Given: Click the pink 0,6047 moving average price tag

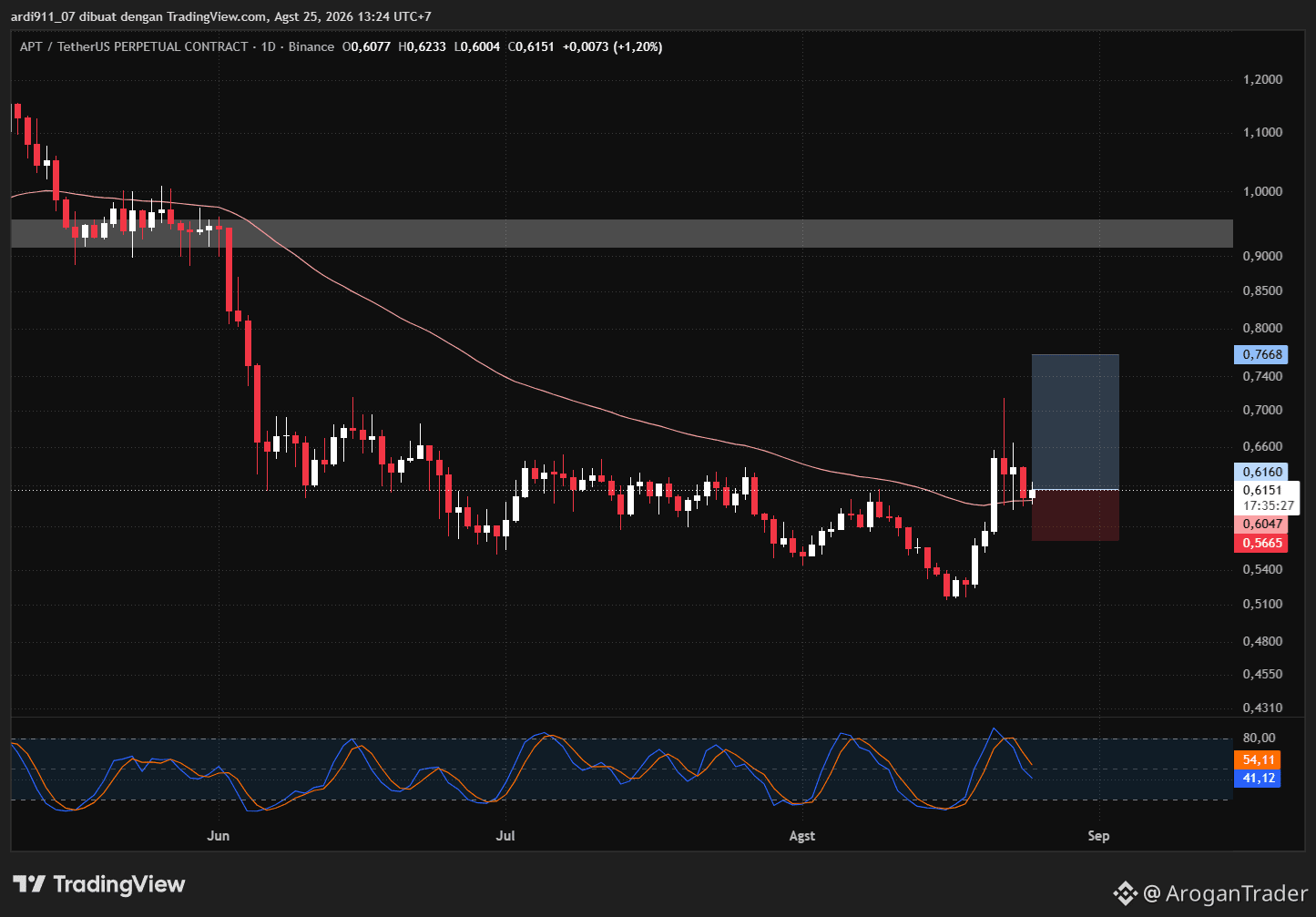Looking at the screenshot, I should pos(1261,525).
